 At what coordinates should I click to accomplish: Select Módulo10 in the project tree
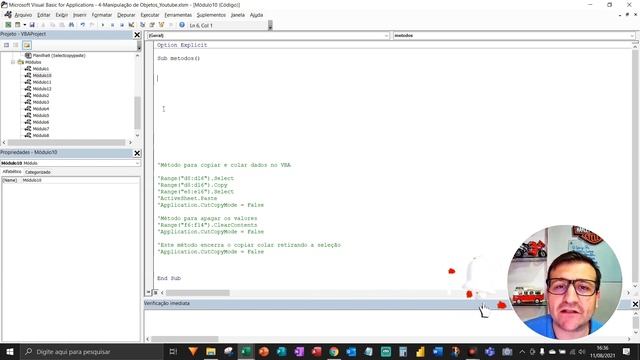tap(42, 76)
